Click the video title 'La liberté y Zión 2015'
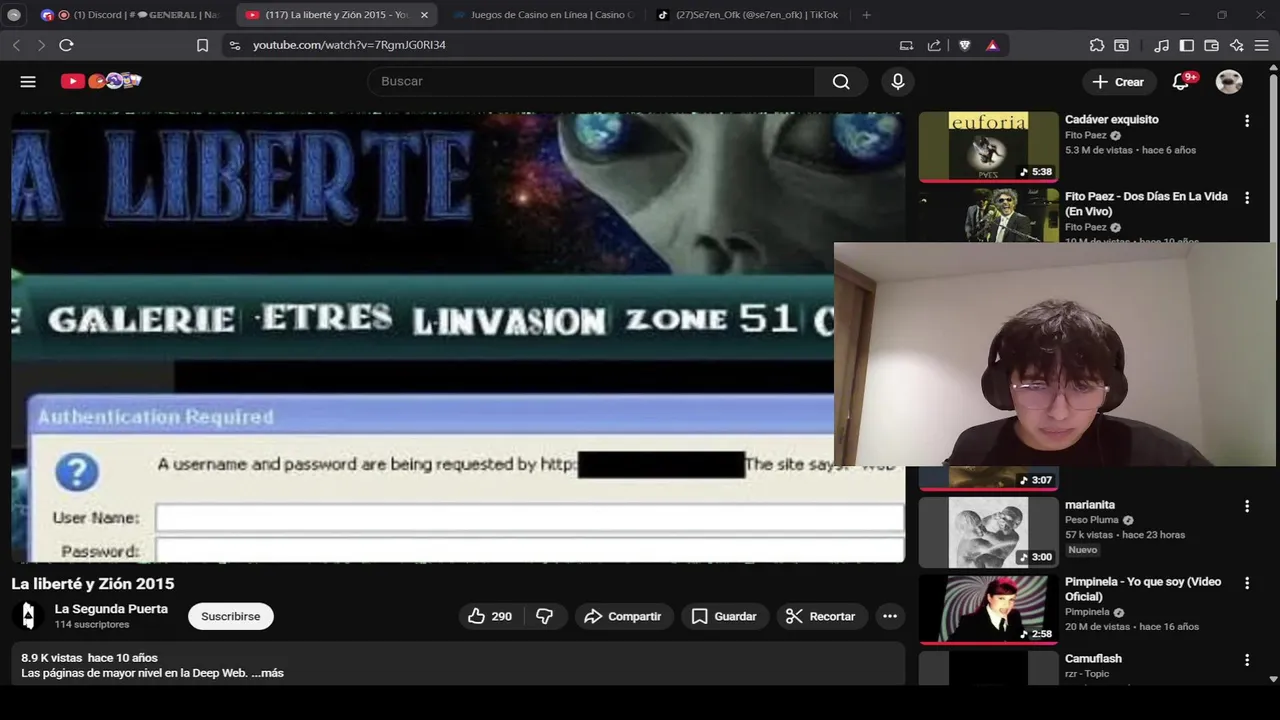1280x720 pixels. click(93, 584)
